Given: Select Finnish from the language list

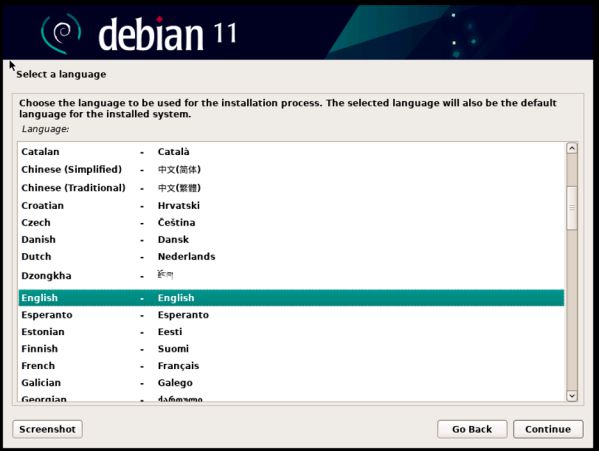Looking at the screenshot, I should 291,349.
